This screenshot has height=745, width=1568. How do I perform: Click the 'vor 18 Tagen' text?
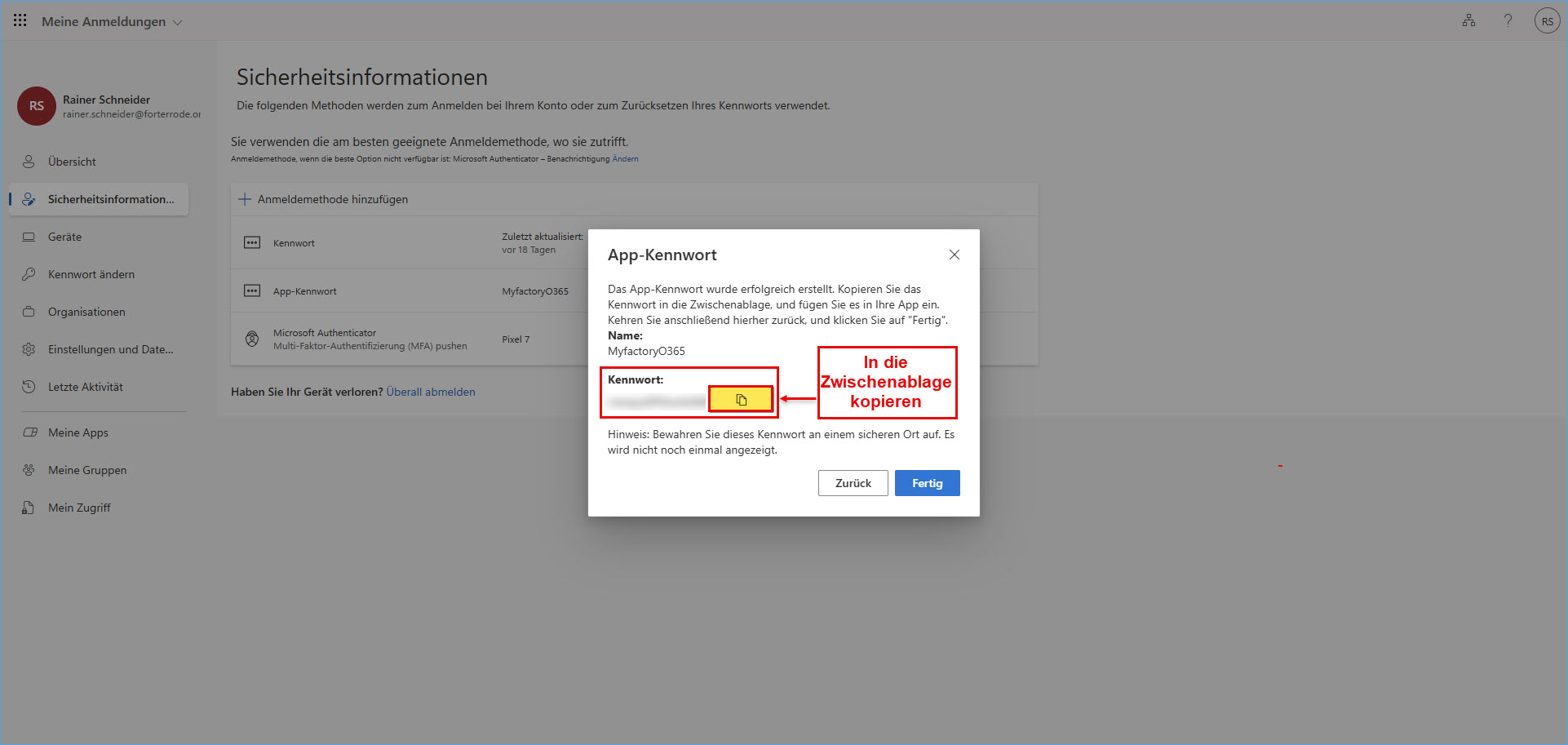coord(529,250)
